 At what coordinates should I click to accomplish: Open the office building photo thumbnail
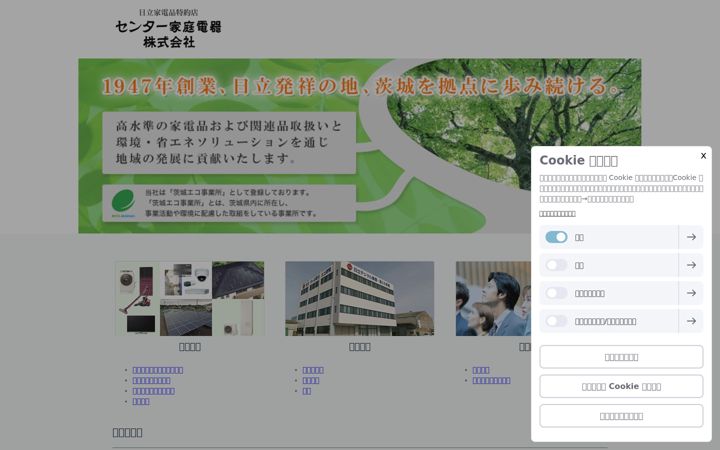pyautogui.click(x=360, y=298)
